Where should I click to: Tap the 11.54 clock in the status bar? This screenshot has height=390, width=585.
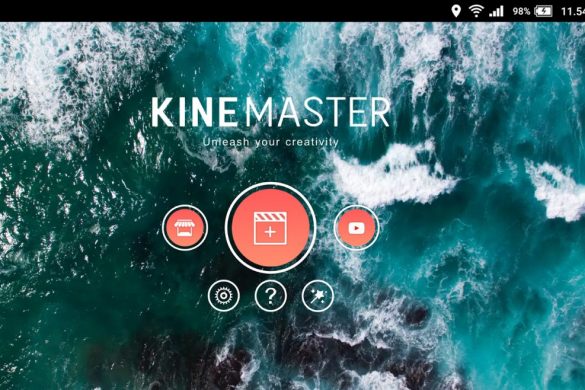[573, 11]
